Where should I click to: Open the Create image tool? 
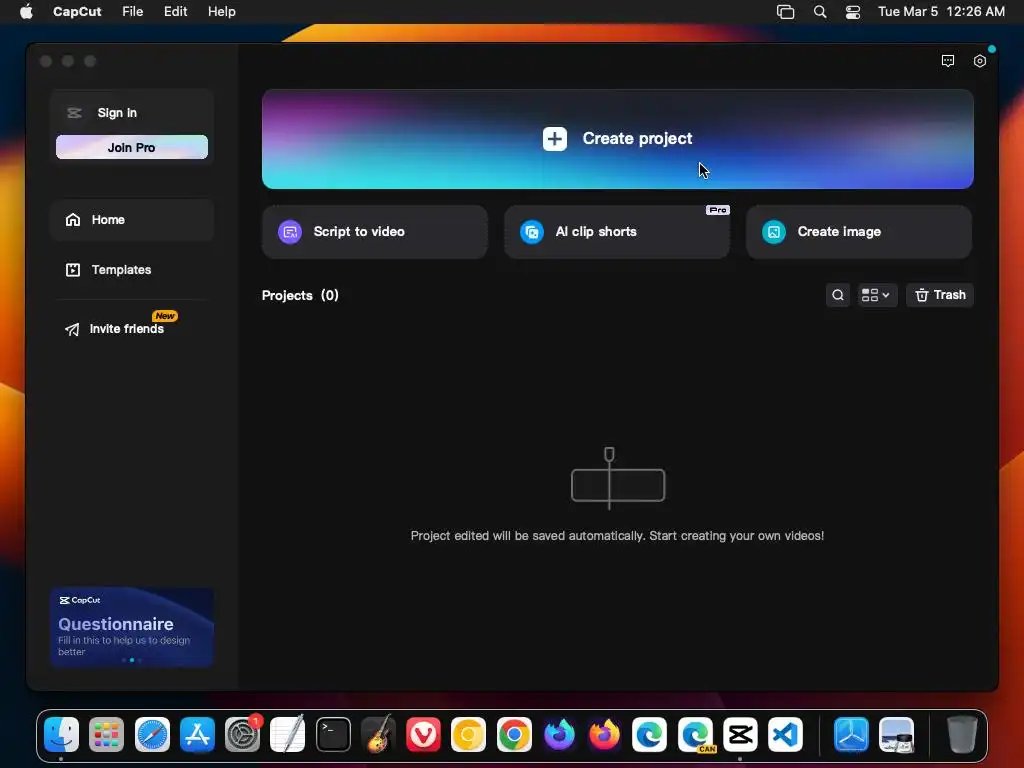click(x=859, y=232)
